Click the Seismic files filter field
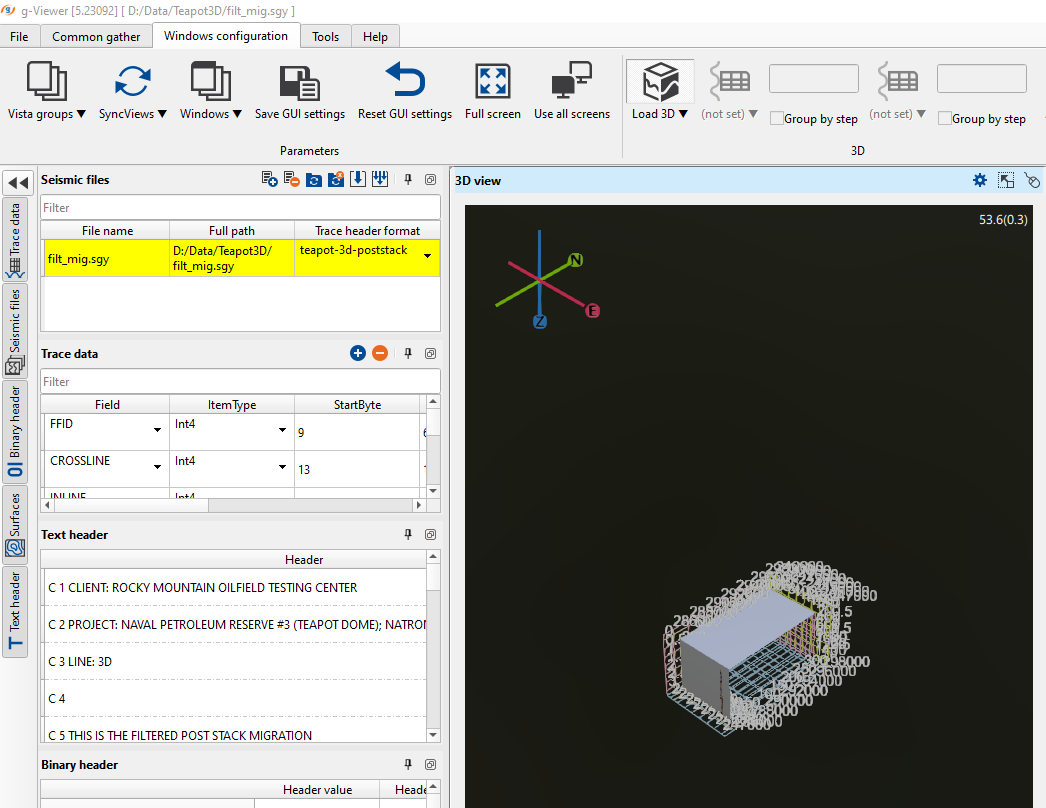The width and height of the screenshot is (1046, 808). click(240, 208)
